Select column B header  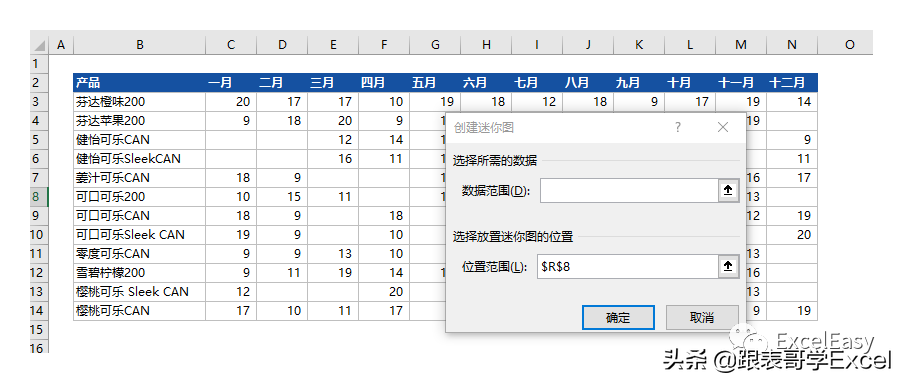click(139, 45)
